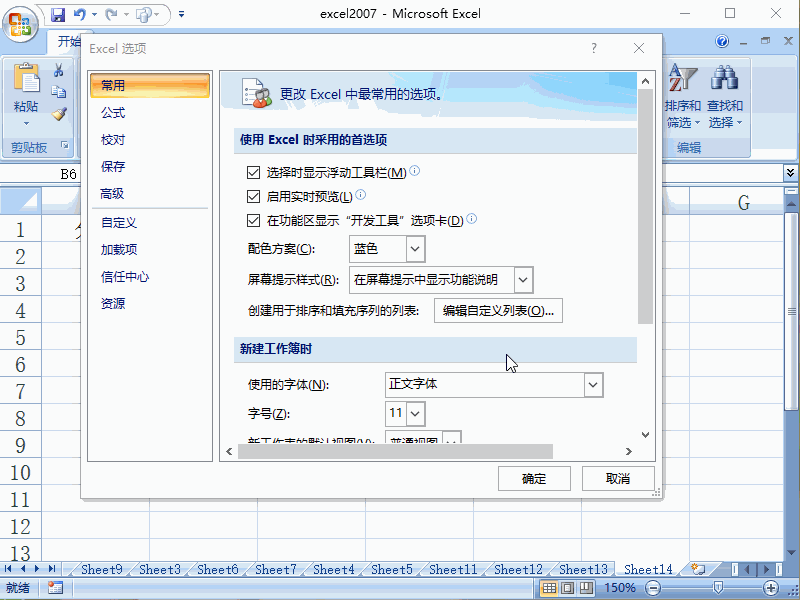Save workbook via Quick Access floppy icon
Image resolution: width=800 pixels, height=600 pixels.
(58, 14)
